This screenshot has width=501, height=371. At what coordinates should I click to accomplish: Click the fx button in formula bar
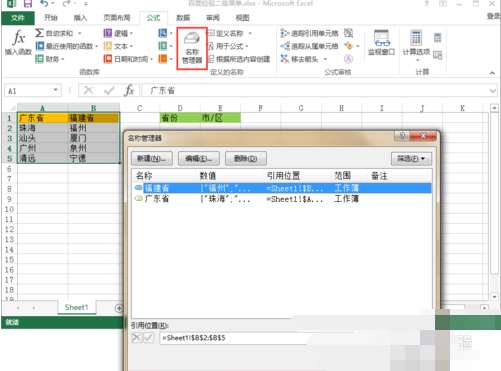click(129, 90)
